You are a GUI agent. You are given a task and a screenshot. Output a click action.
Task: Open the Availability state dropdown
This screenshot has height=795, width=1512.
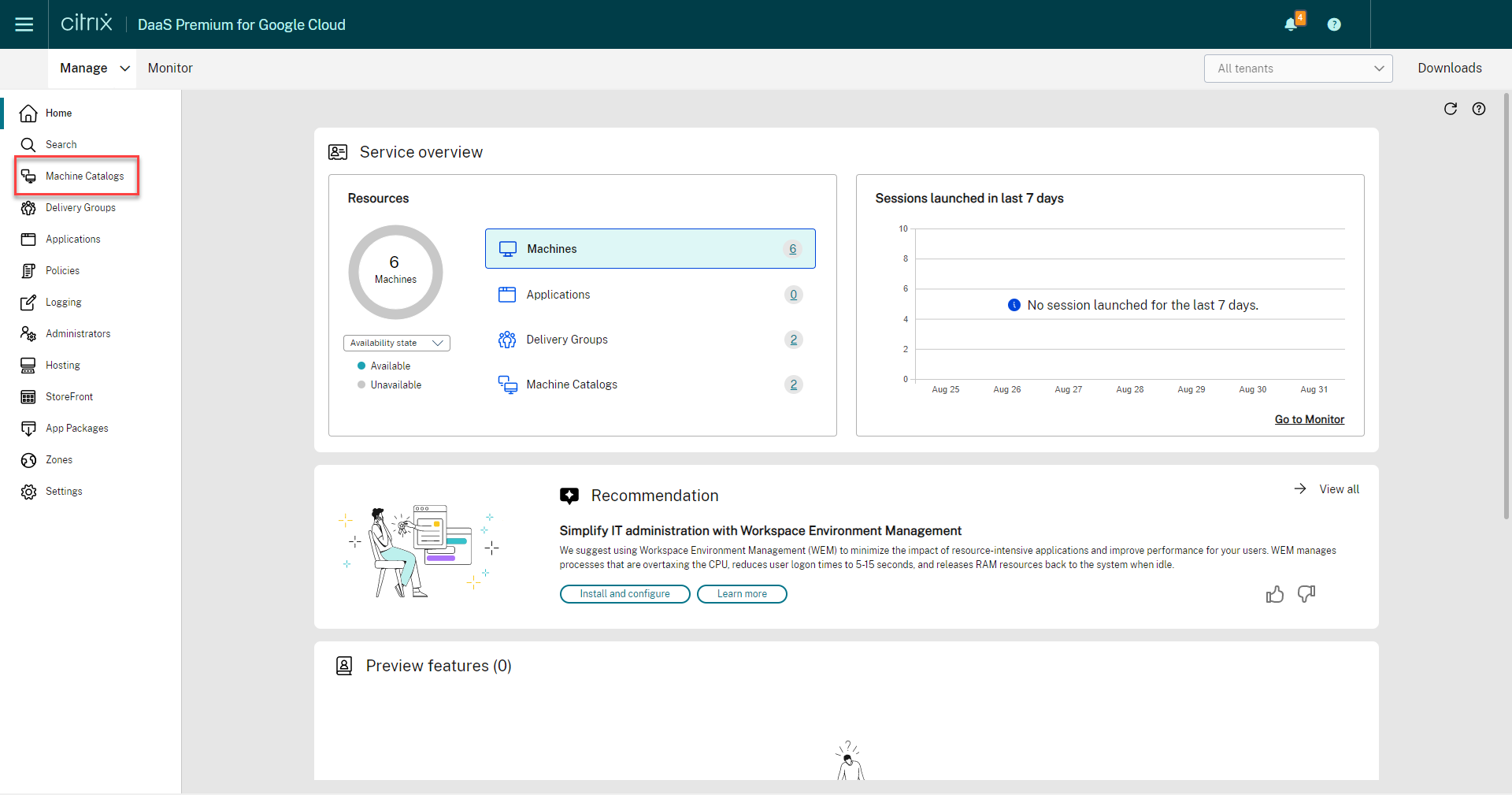(396, 343)
